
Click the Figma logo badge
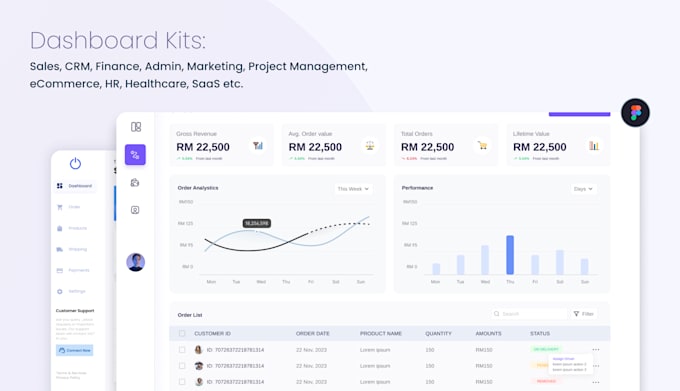click(x=635, y=113)
